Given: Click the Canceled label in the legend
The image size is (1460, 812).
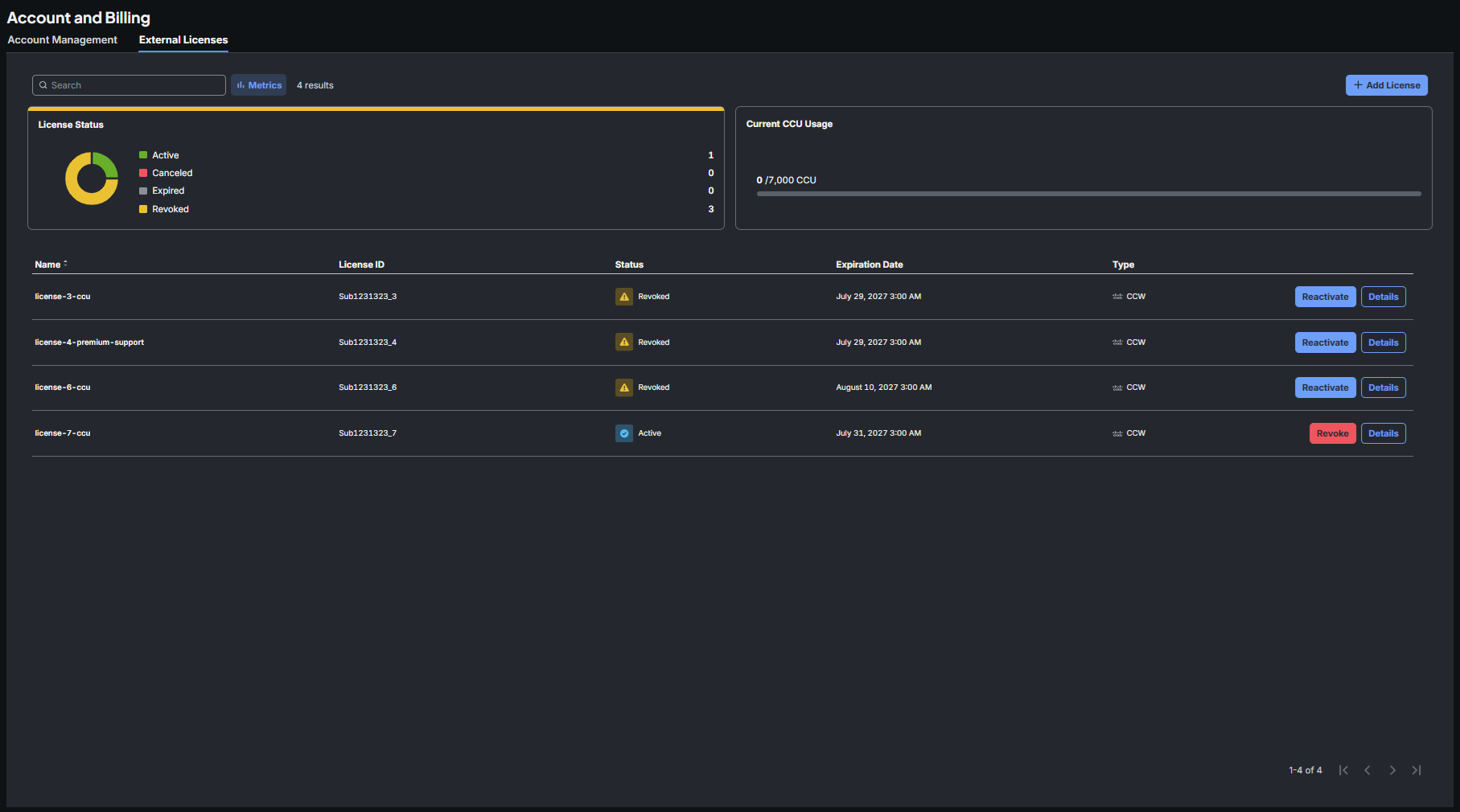Looking at the screenshot, I should click(172, 173).
